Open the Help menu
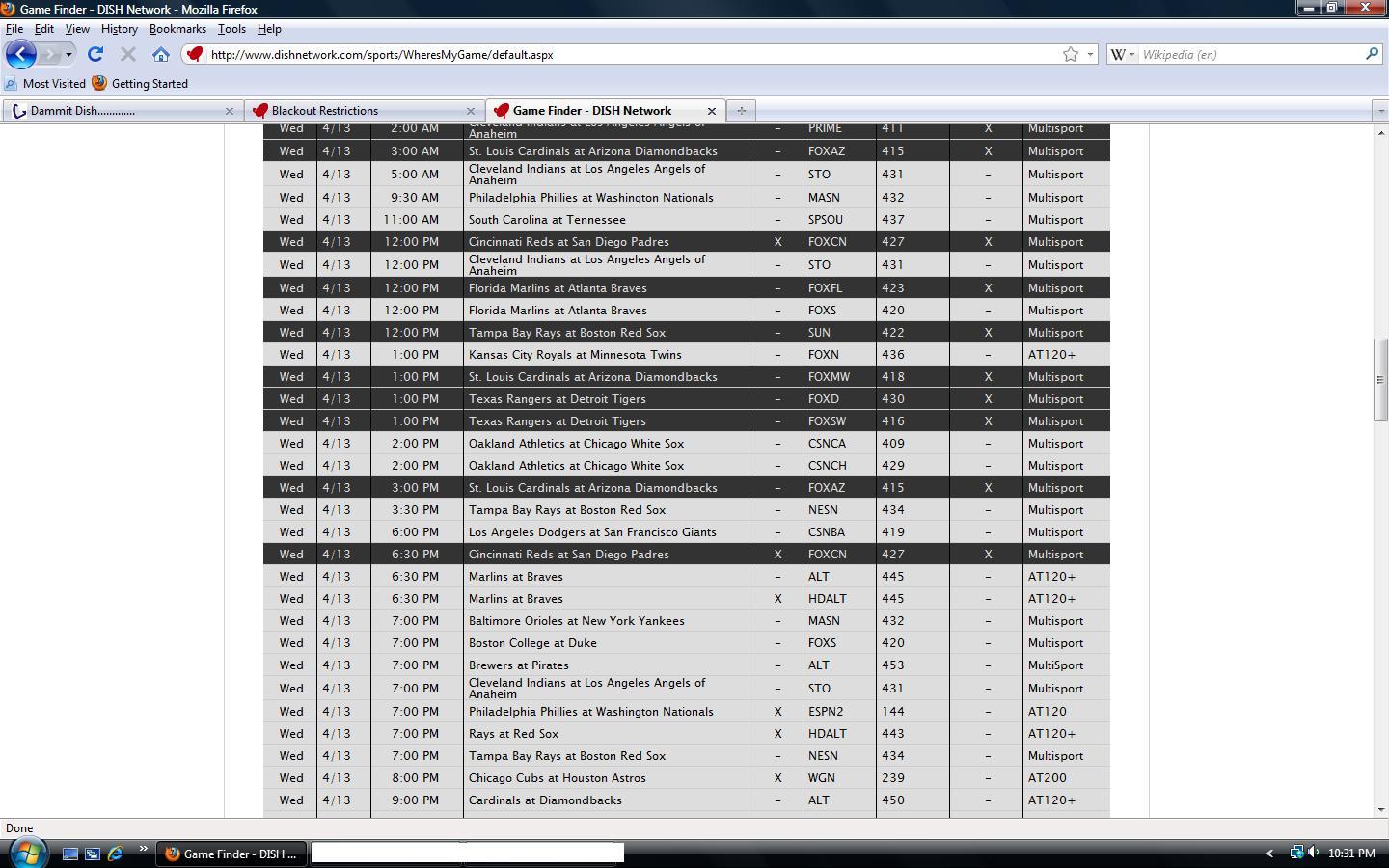The height and width of the screenshot is (868, 1389). (x=269, y=29)
